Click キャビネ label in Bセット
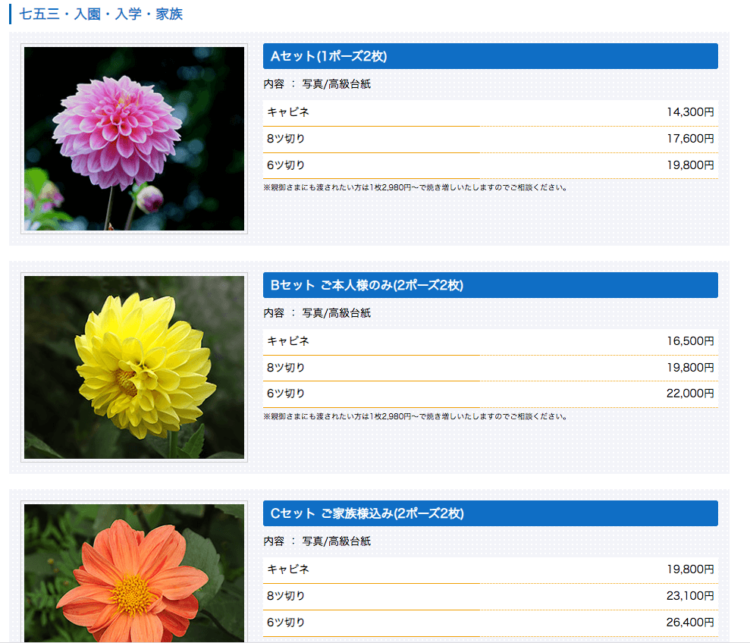750x643 pixels. [x=288, y=341]
